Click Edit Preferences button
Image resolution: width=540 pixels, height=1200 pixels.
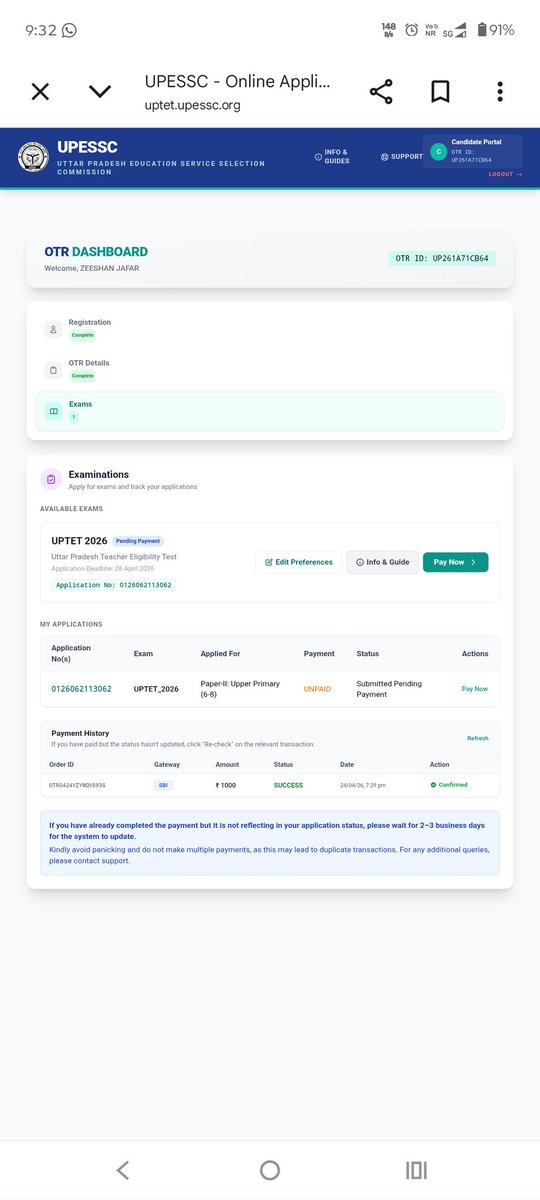coord(298,562)
